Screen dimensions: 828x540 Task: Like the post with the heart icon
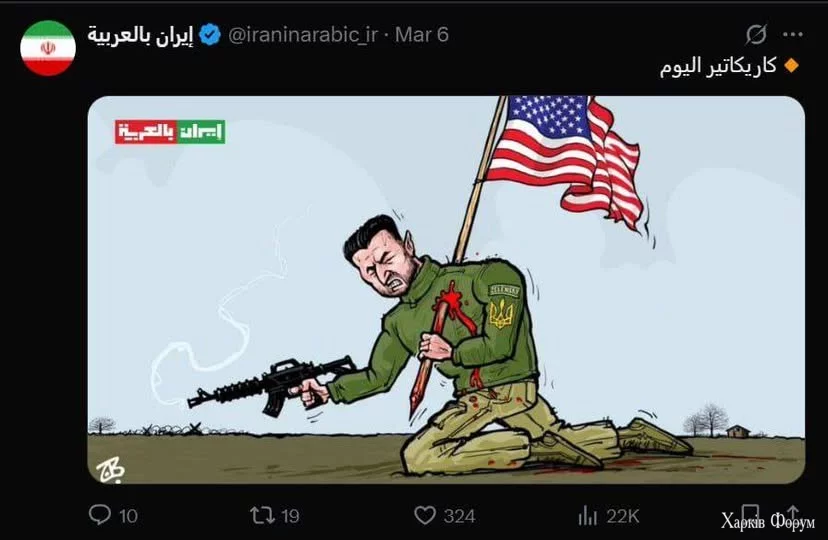(x=425, y=515)
